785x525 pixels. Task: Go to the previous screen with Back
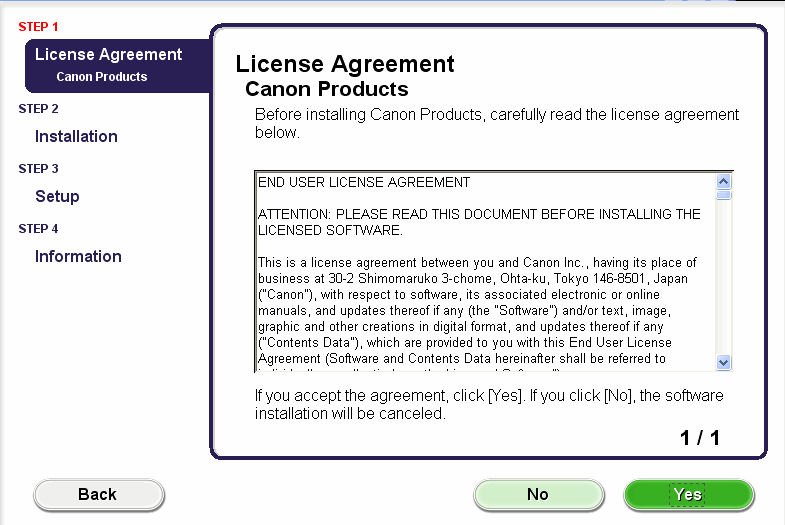98,494
